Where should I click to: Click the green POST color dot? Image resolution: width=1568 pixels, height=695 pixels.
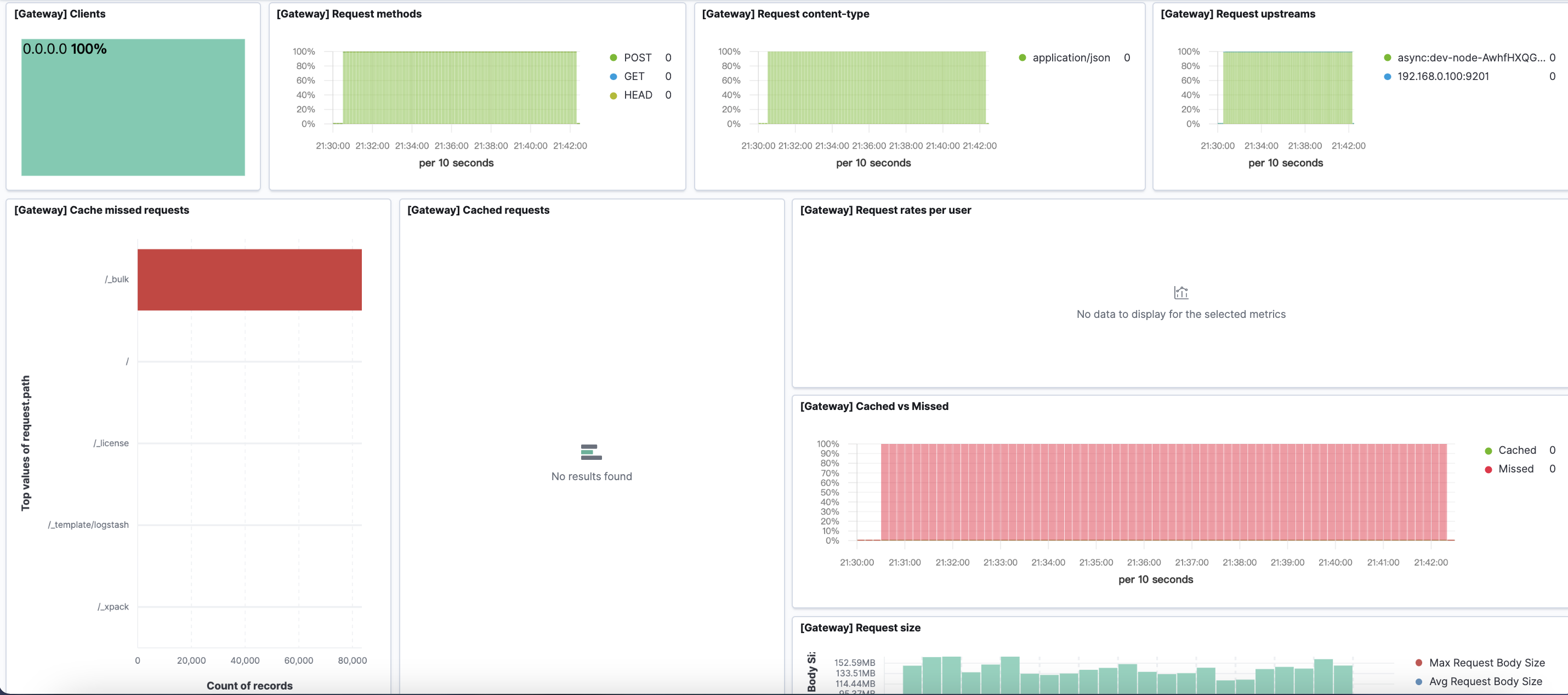point(613,58)
